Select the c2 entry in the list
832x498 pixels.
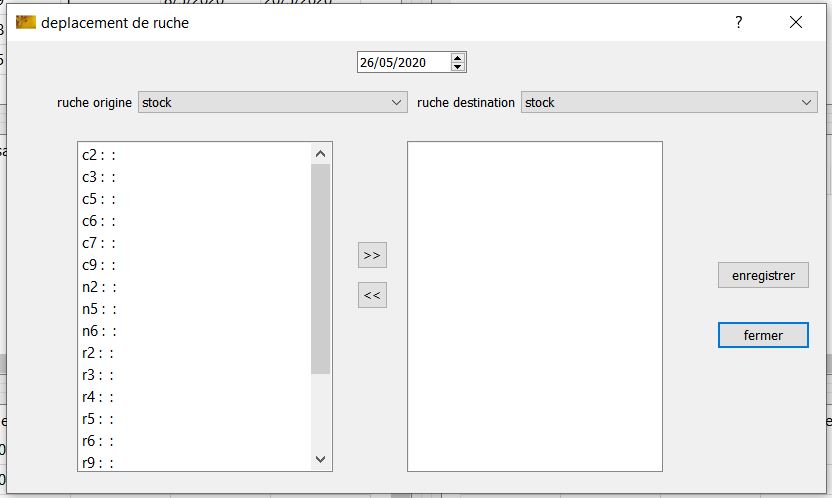coord(99,155)
